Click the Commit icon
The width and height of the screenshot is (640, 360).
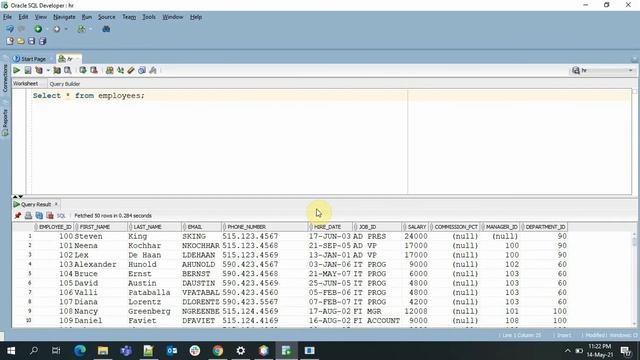coord(83,70)
